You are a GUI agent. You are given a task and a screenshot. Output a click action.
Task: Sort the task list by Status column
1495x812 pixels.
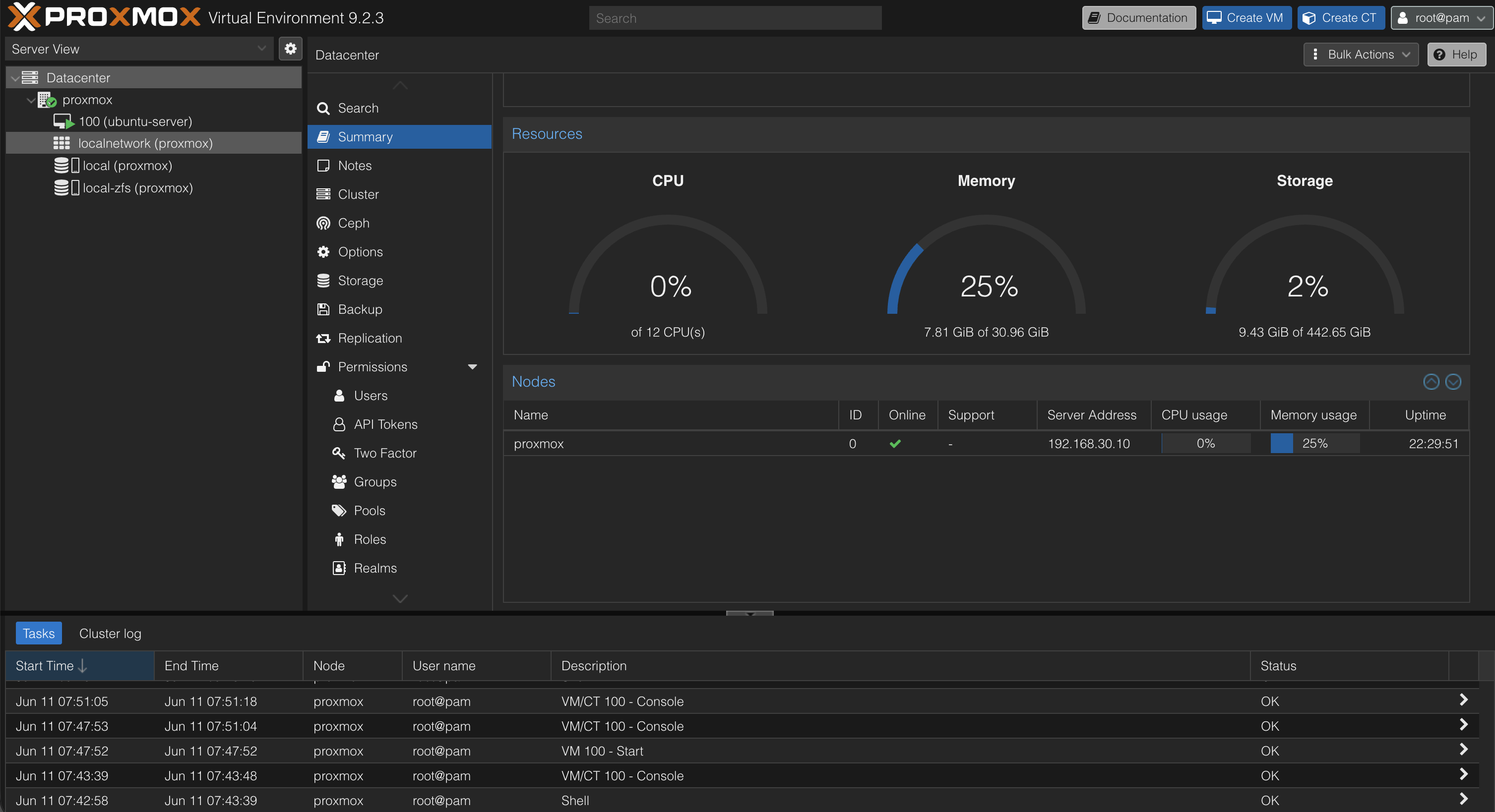click(1349, 666)
